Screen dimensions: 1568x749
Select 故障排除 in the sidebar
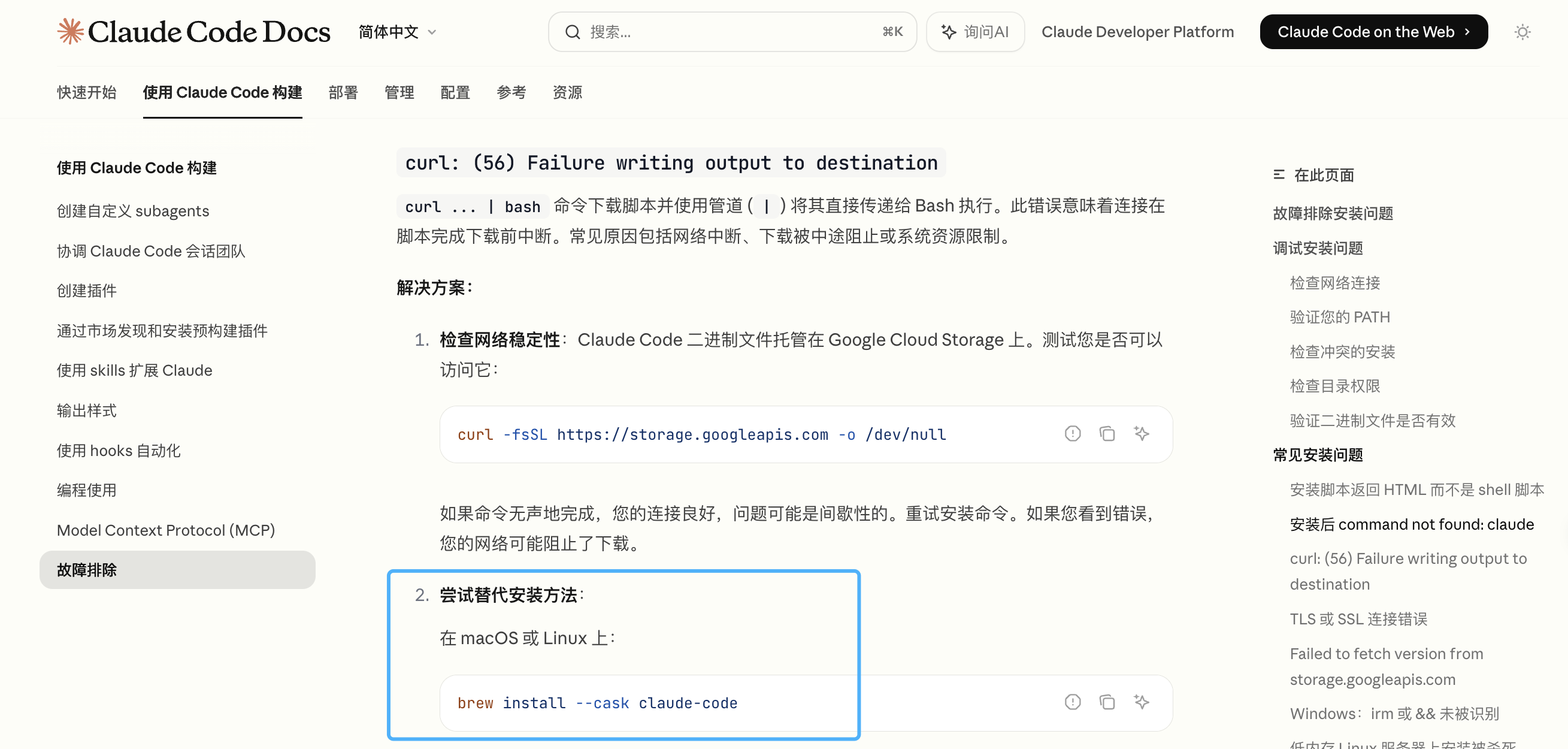[86, 569]
